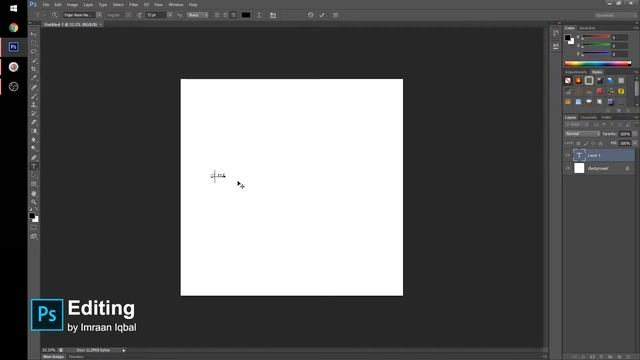
Task: Open the font size dropdown arrow
Action: [169, 15]
